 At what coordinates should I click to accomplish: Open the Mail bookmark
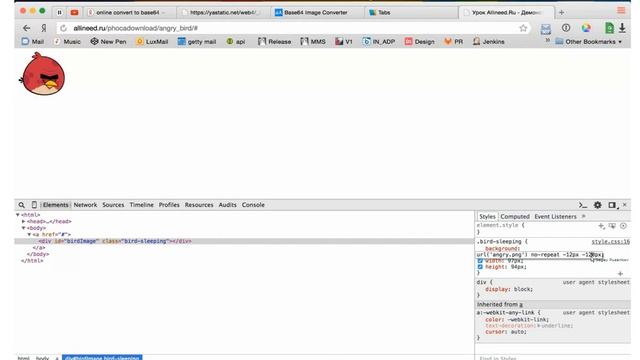coord(33,42)
